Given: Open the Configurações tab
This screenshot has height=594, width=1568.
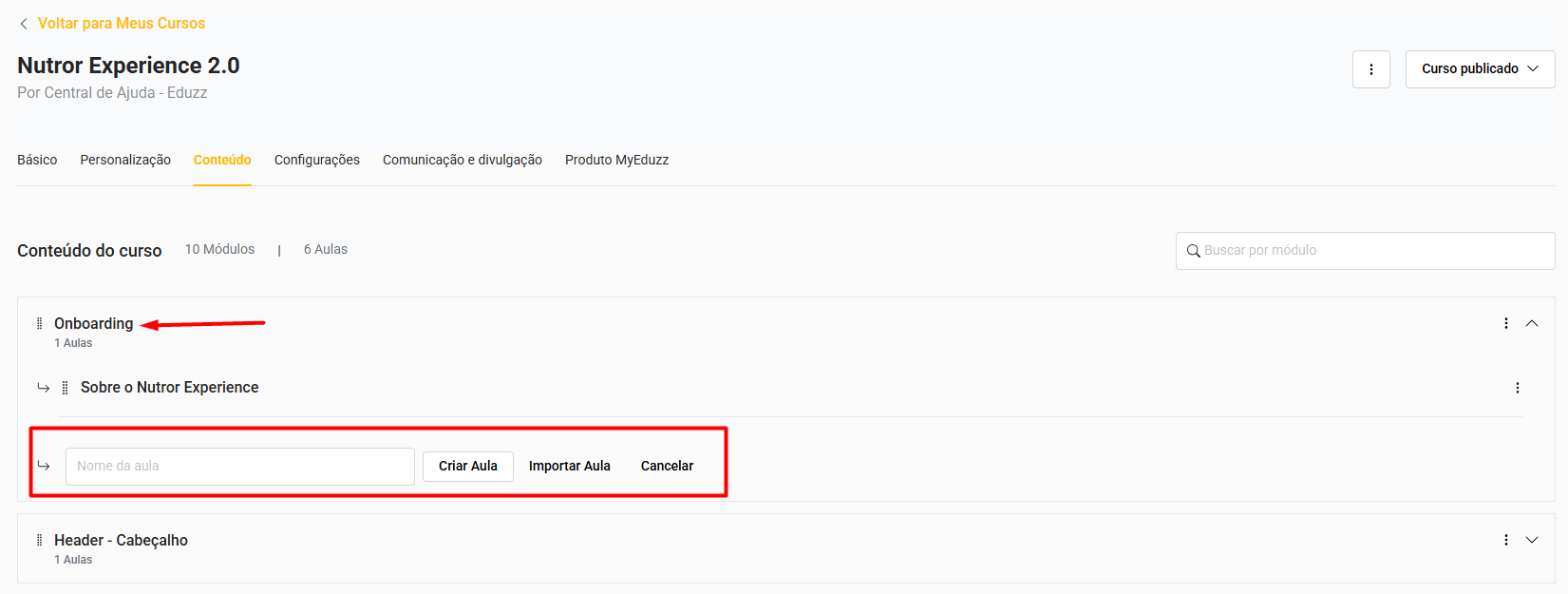Looking at the screenshot, I should pyautogui.click(x=316, y=160).
